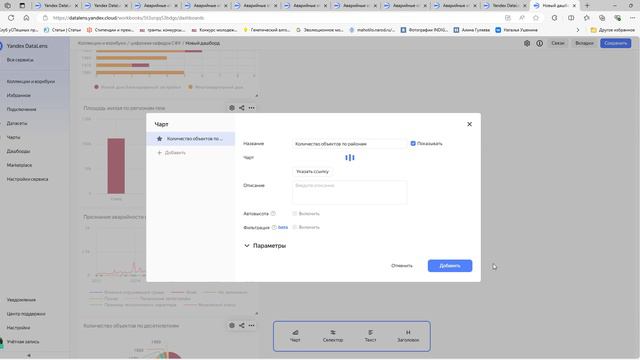Click the blue column chart icon

point(350,158)
